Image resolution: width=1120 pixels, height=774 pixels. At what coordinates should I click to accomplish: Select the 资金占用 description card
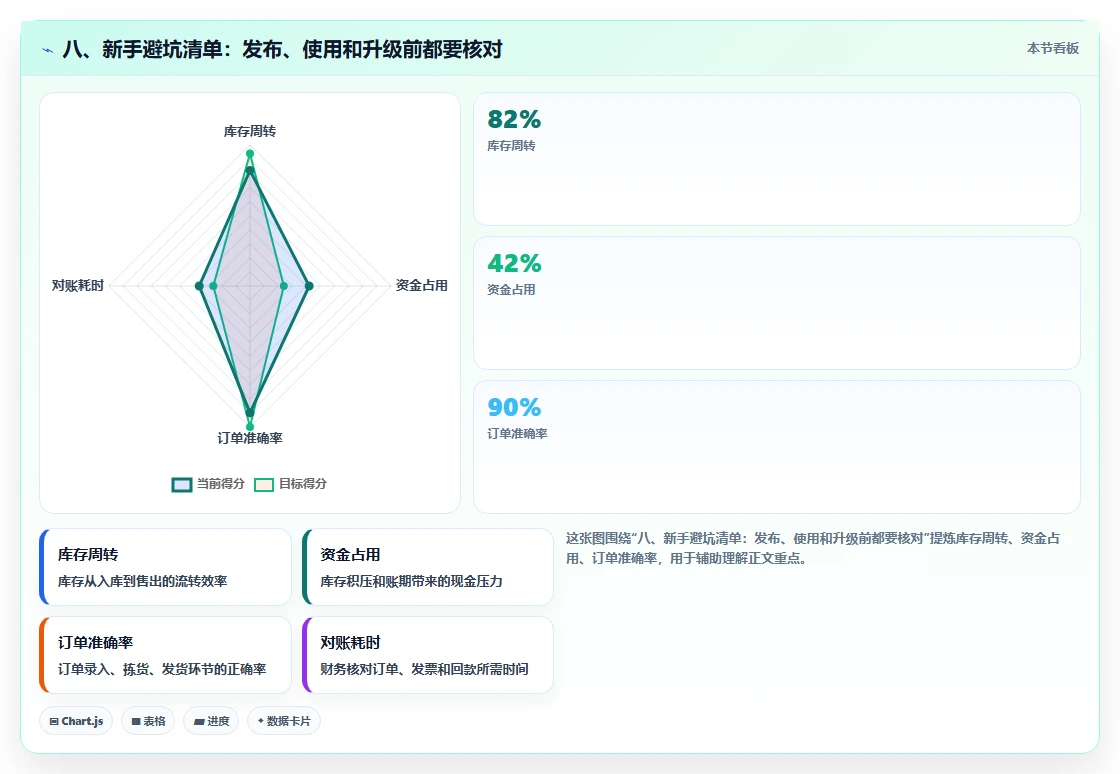click(x=428, y=567)
